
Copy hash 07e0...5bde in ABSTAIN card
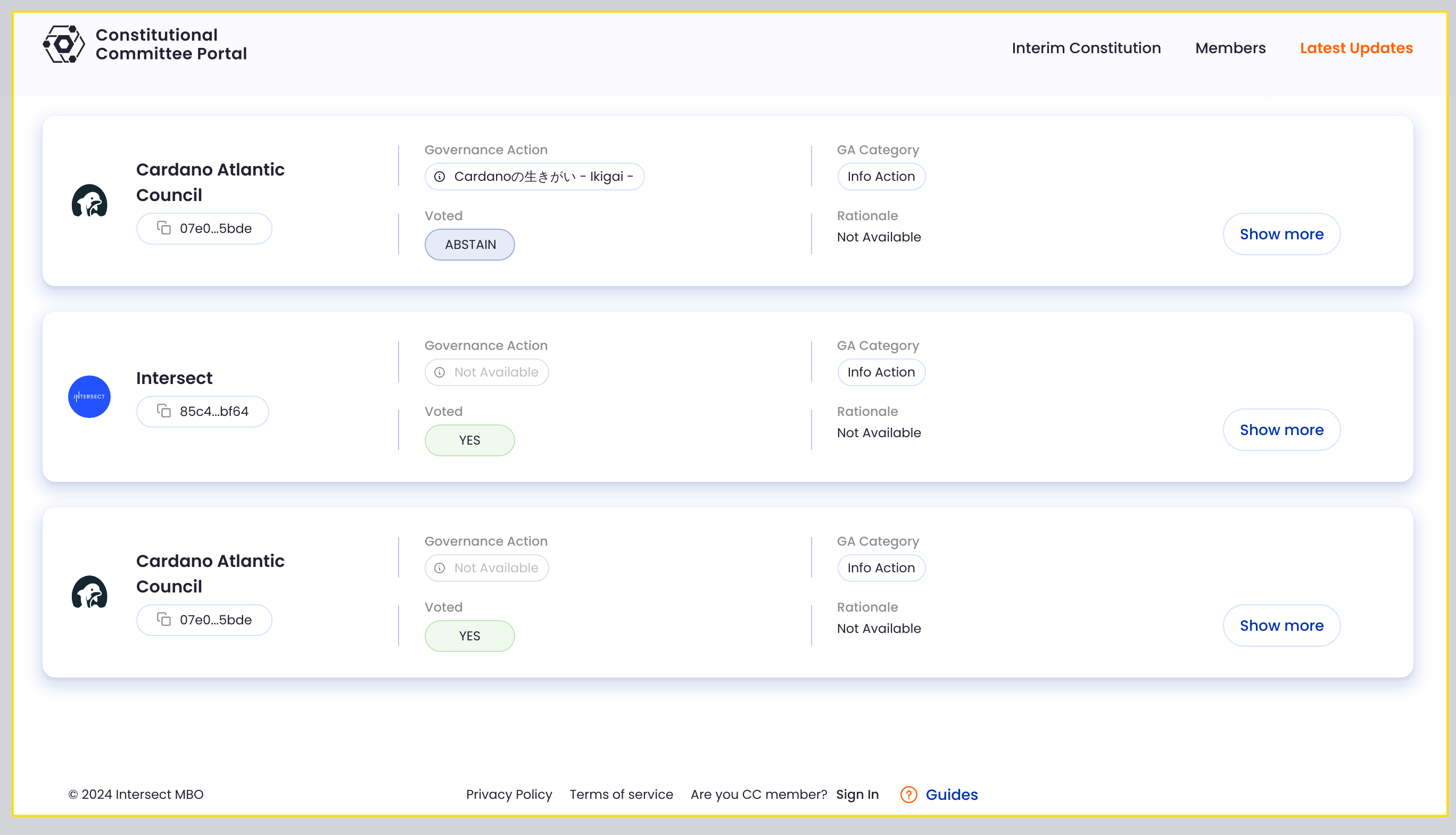(x=164, y=228)
